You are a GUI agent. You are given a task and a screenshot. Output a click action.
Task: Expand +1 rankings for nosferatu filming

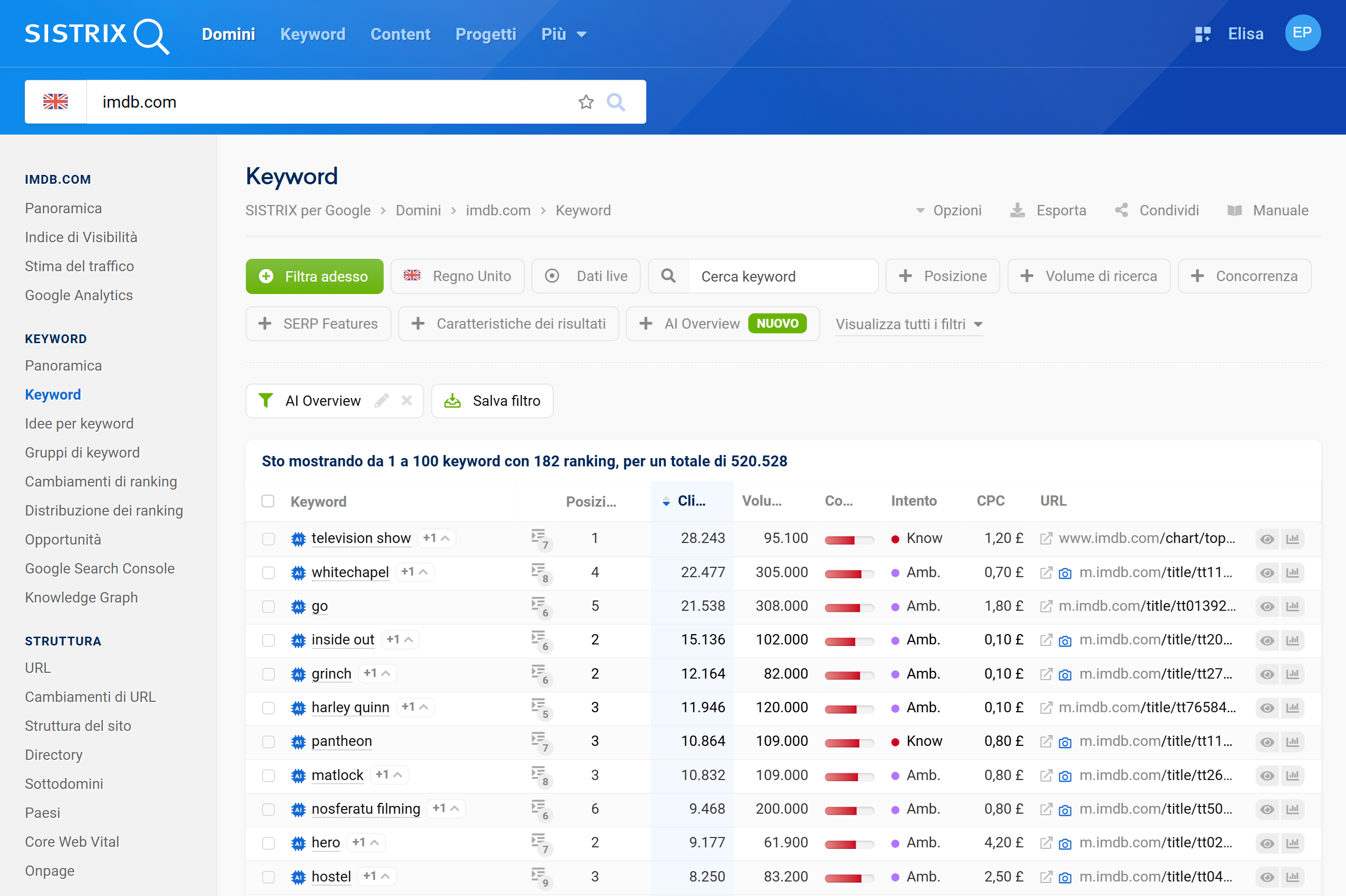click(x=446, y=809)
